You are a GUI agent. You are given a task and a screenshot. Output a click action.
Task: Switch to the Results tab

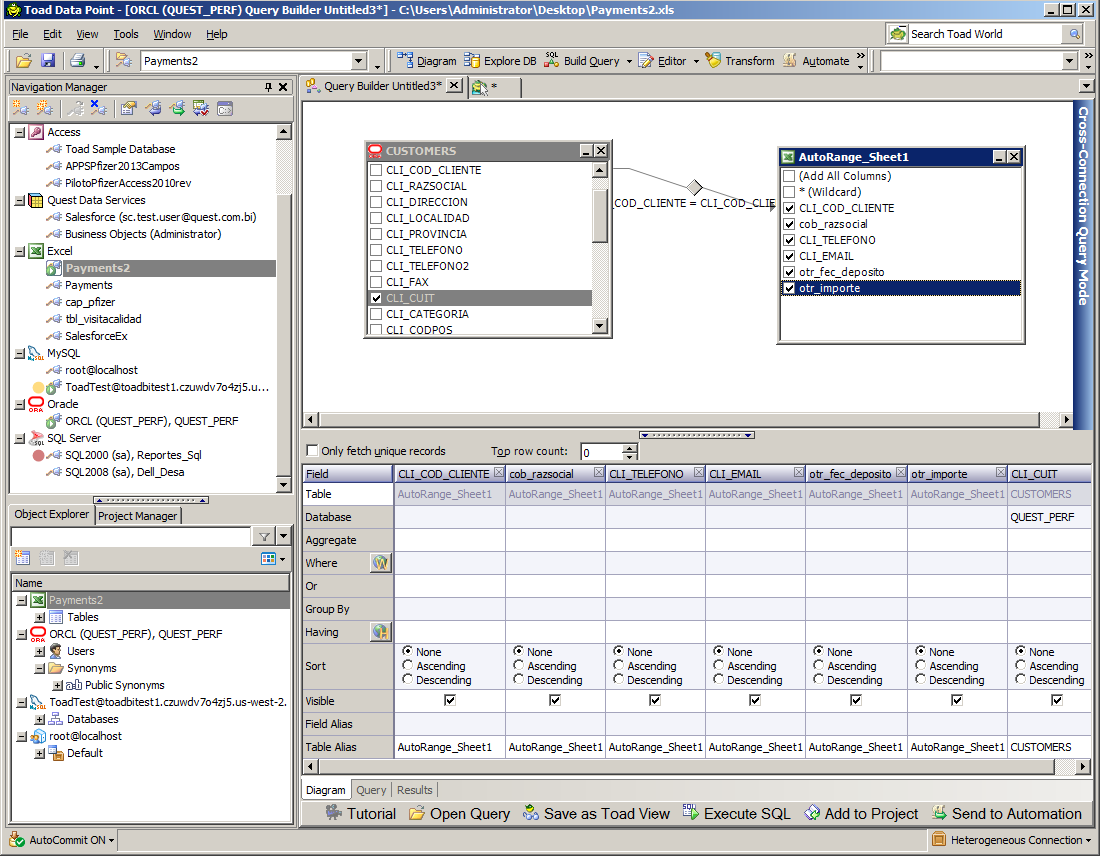pos(415,790)
